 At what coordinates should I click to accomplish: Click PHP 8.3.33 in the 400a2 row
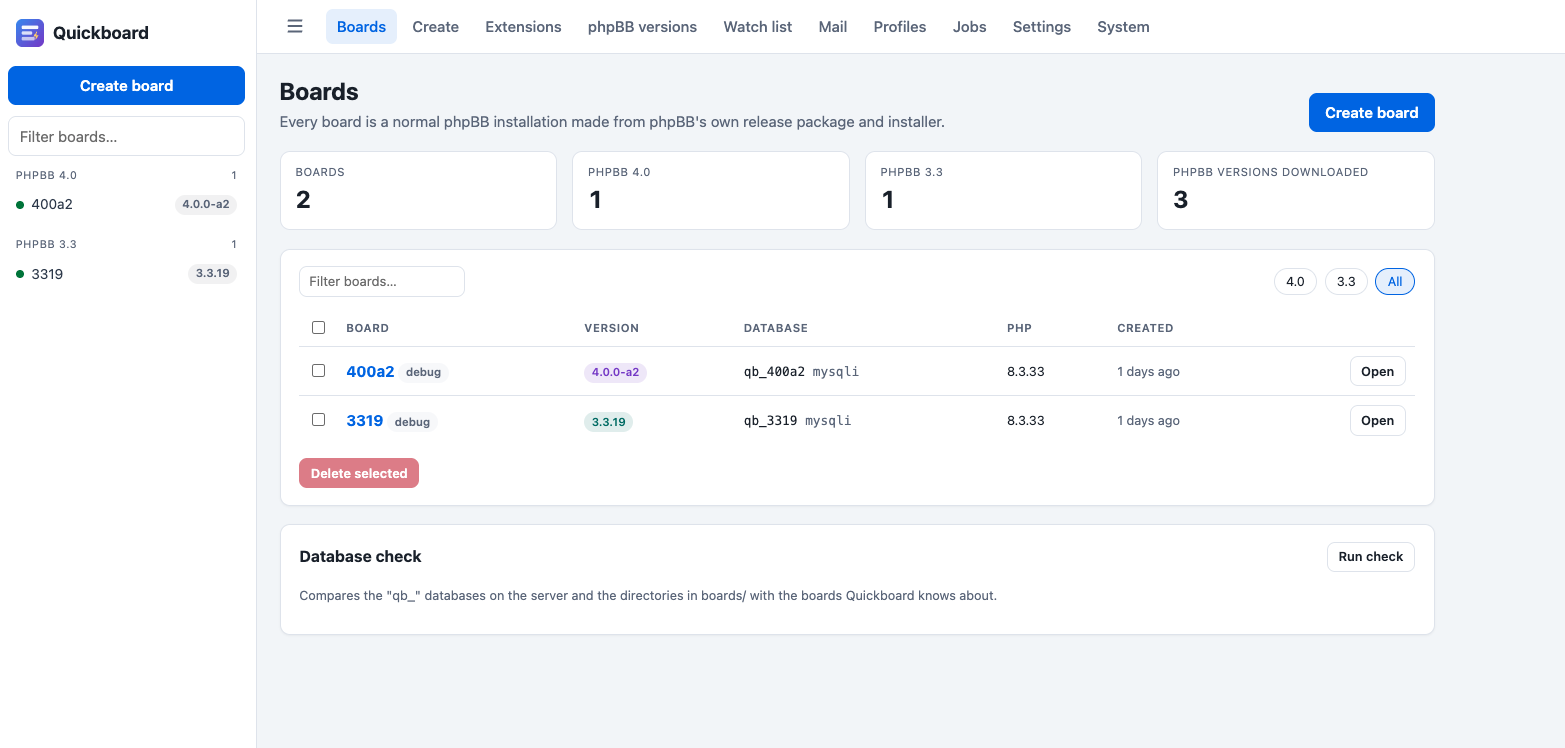coord(1026,372)
